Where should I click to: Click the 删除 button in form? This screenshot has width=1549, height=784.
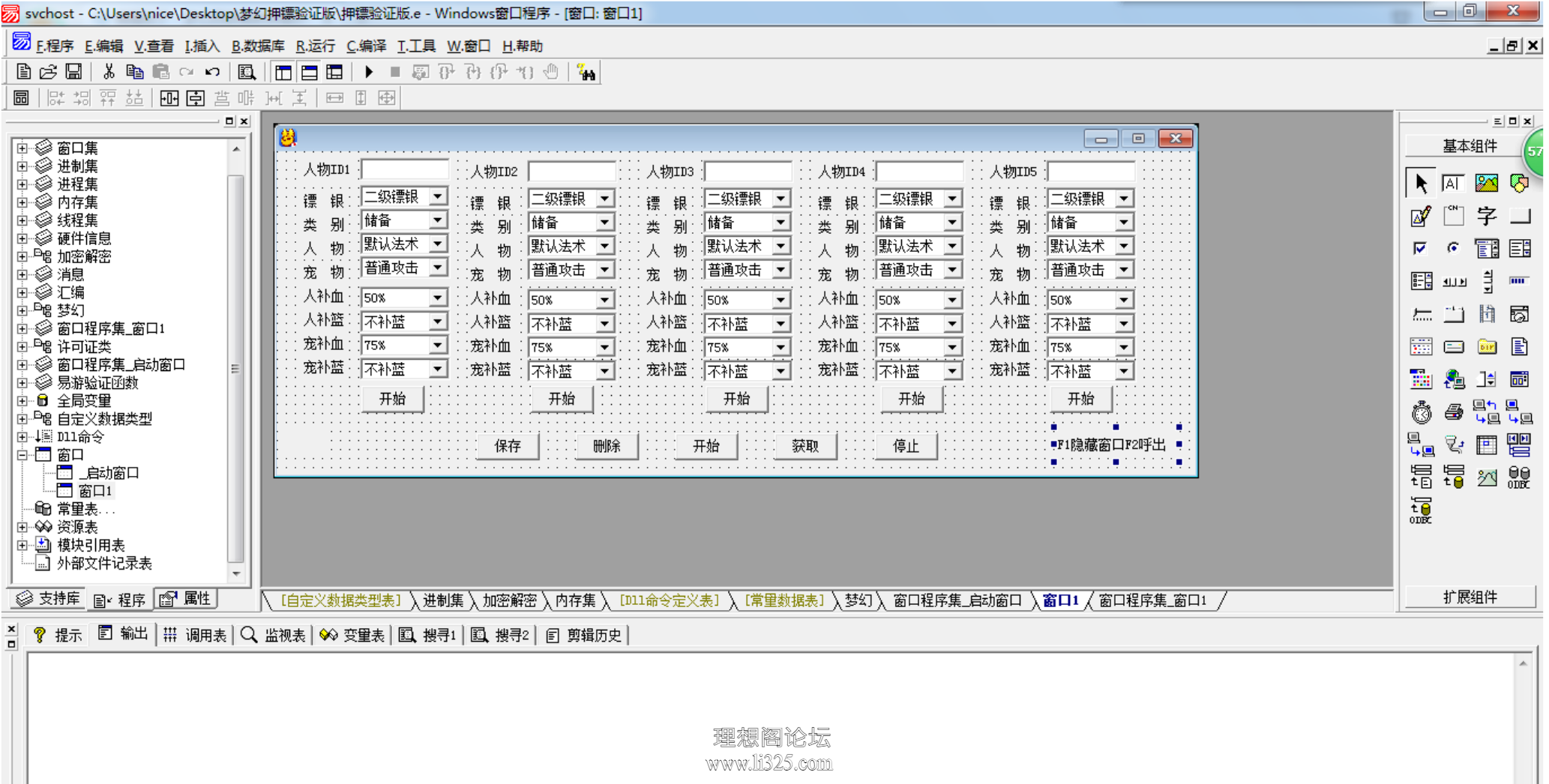607,446
